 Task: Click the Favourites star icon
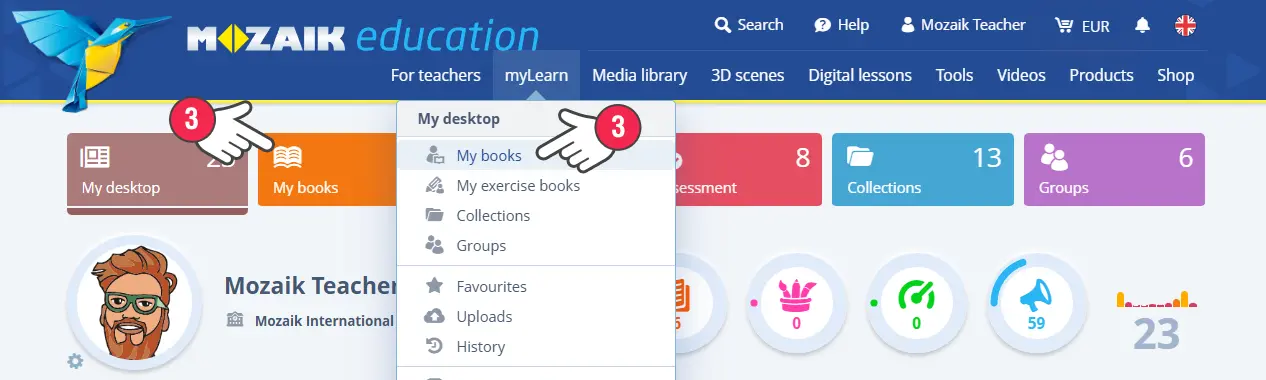pyautogui.click(x=435, y=286)
